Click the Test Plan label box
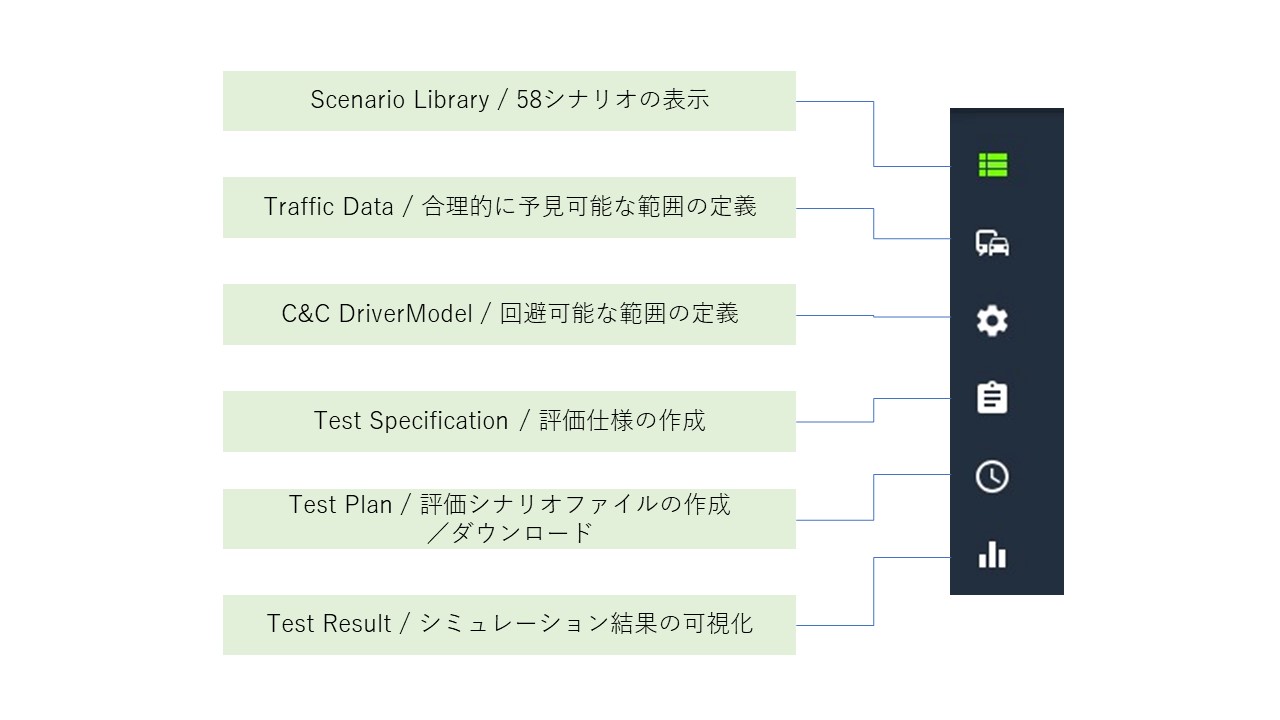 click(x=509, y=518)
